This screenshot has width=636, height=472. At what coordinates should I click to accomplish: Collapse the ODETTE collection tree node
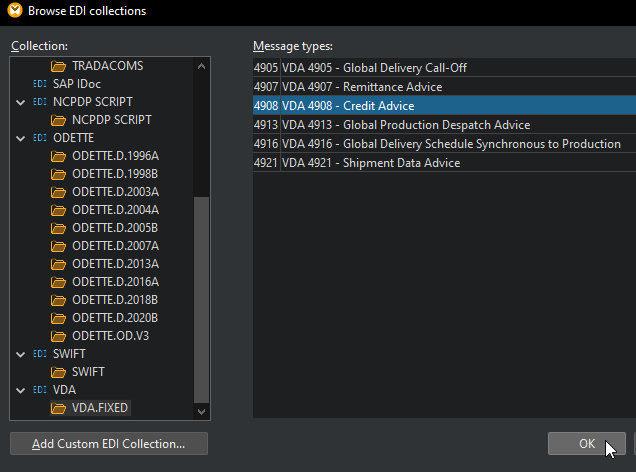pyautogui.click(x=21, y=138)
